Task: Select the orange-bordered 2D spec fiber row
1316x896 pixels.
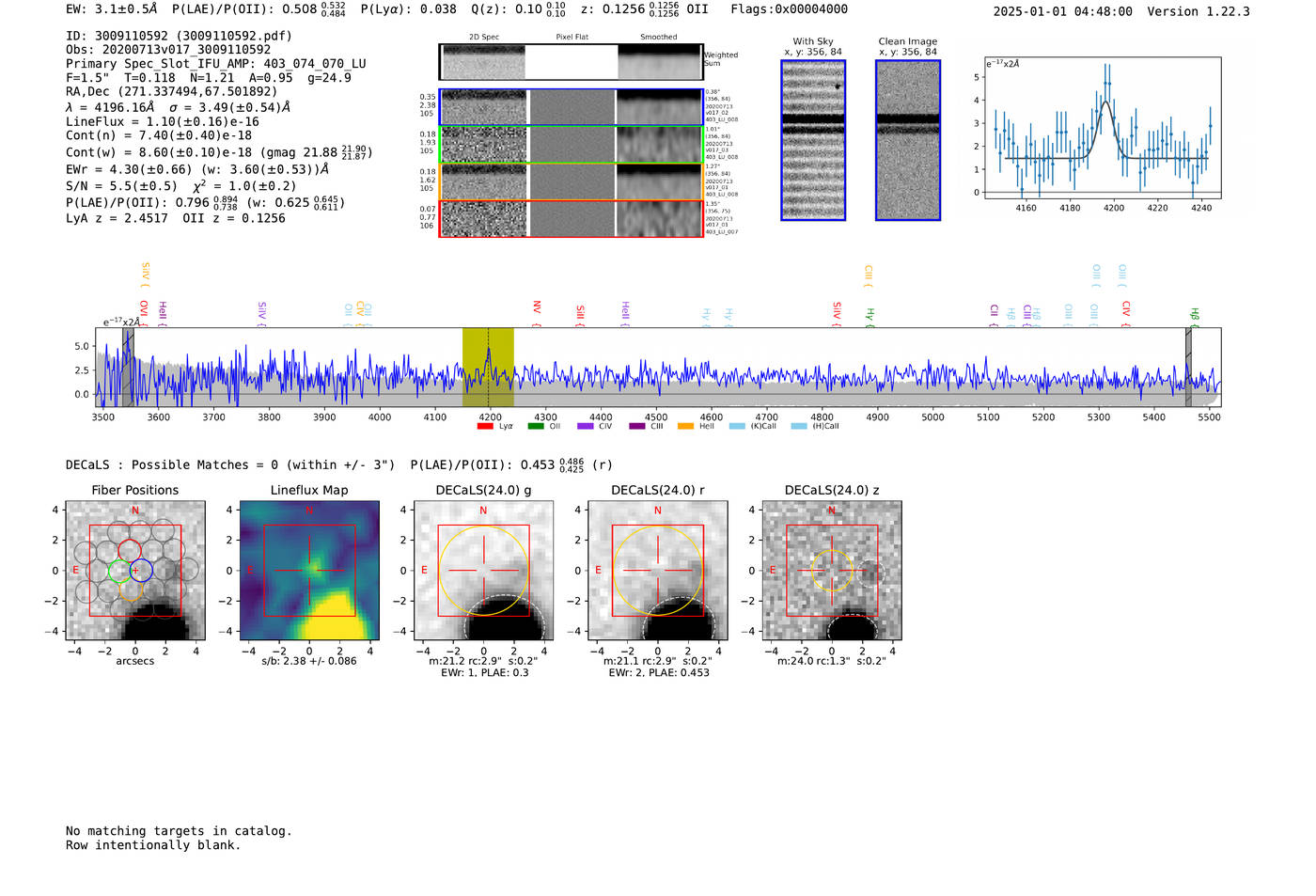Action: click(x=571, y=181)
